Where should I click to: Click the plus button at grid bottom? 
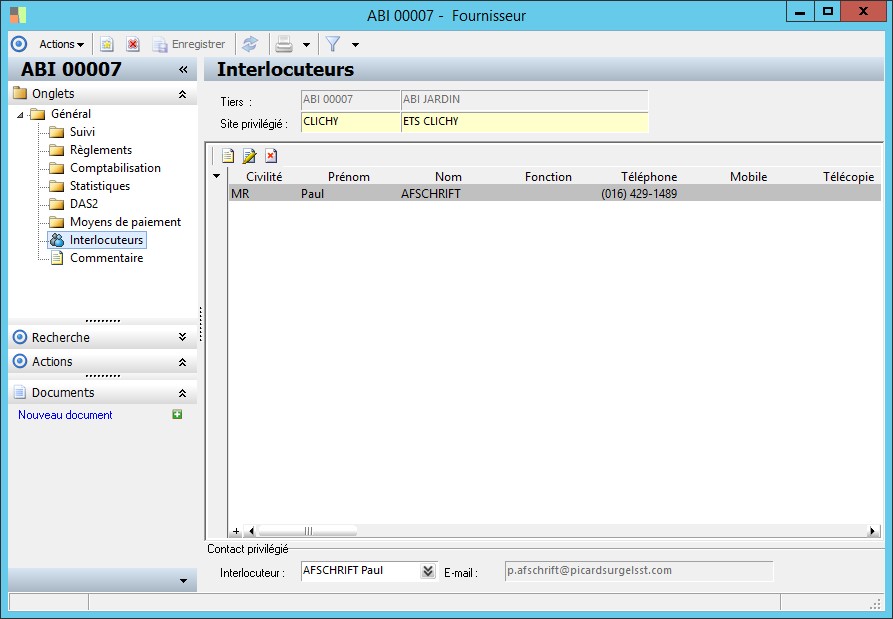236,531
